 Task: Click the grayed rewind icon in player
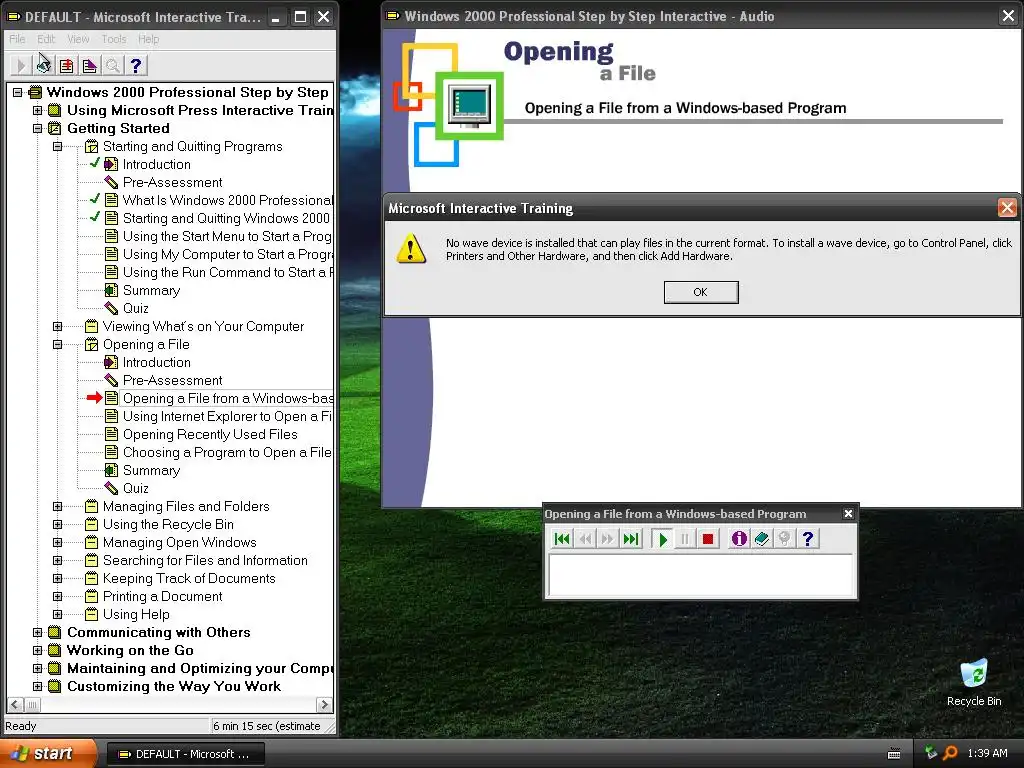pyautogui.click(x=585, y=539)
